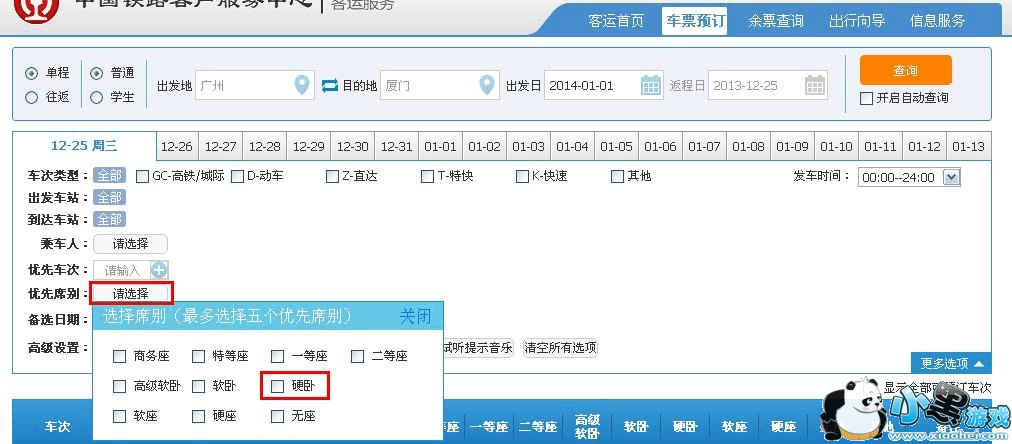The image size is (1012, 444).
Task: Check the 其他 train type
Action: (x=618, y=176)
